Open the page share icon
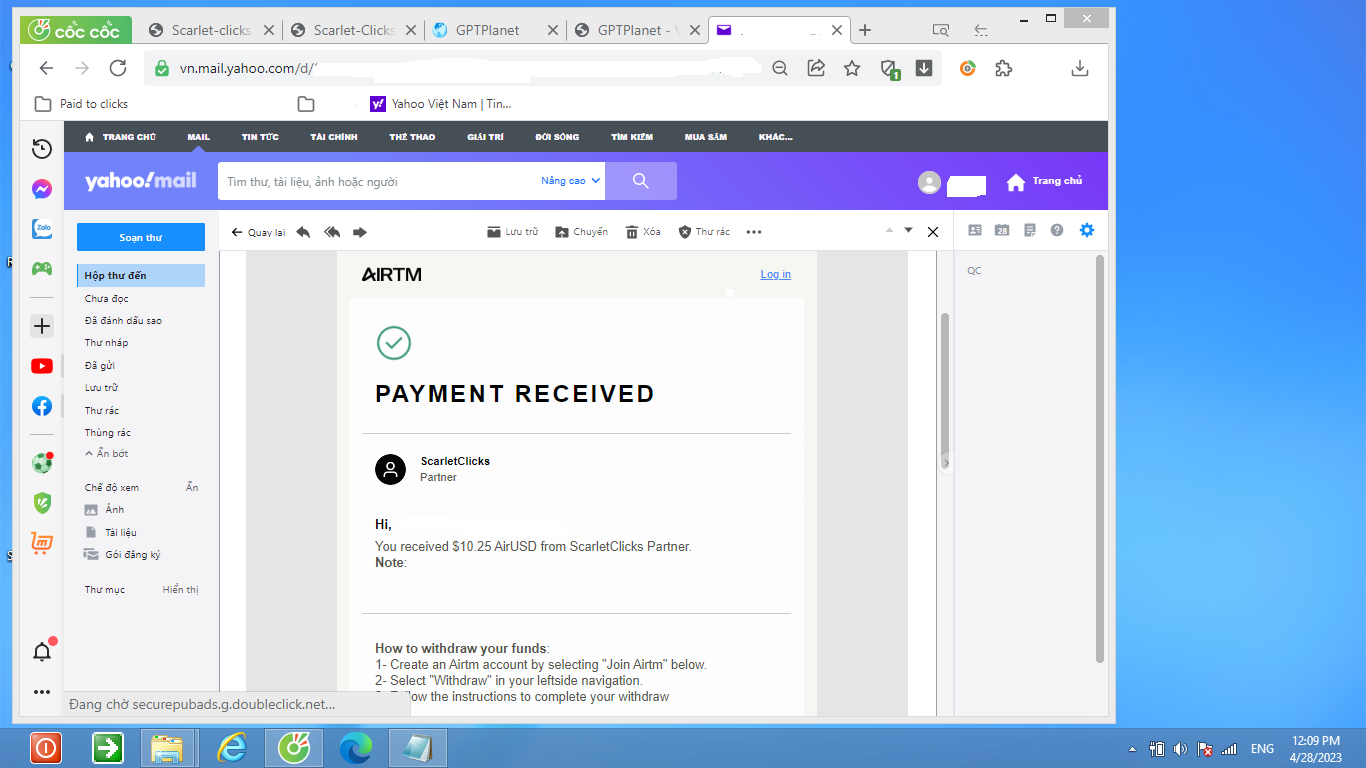This screenshot has height=768, width=1366. [816, 68]
